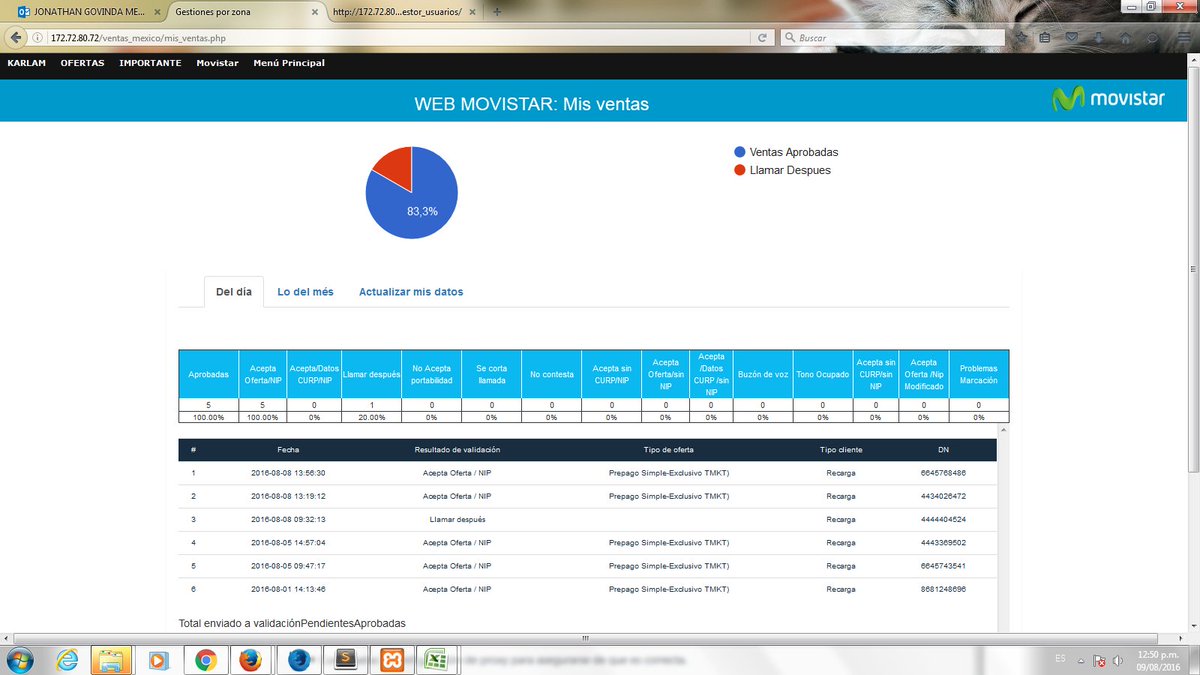
Task: Bookmark this page using the star icon
Action: (x=1022, y=37)
